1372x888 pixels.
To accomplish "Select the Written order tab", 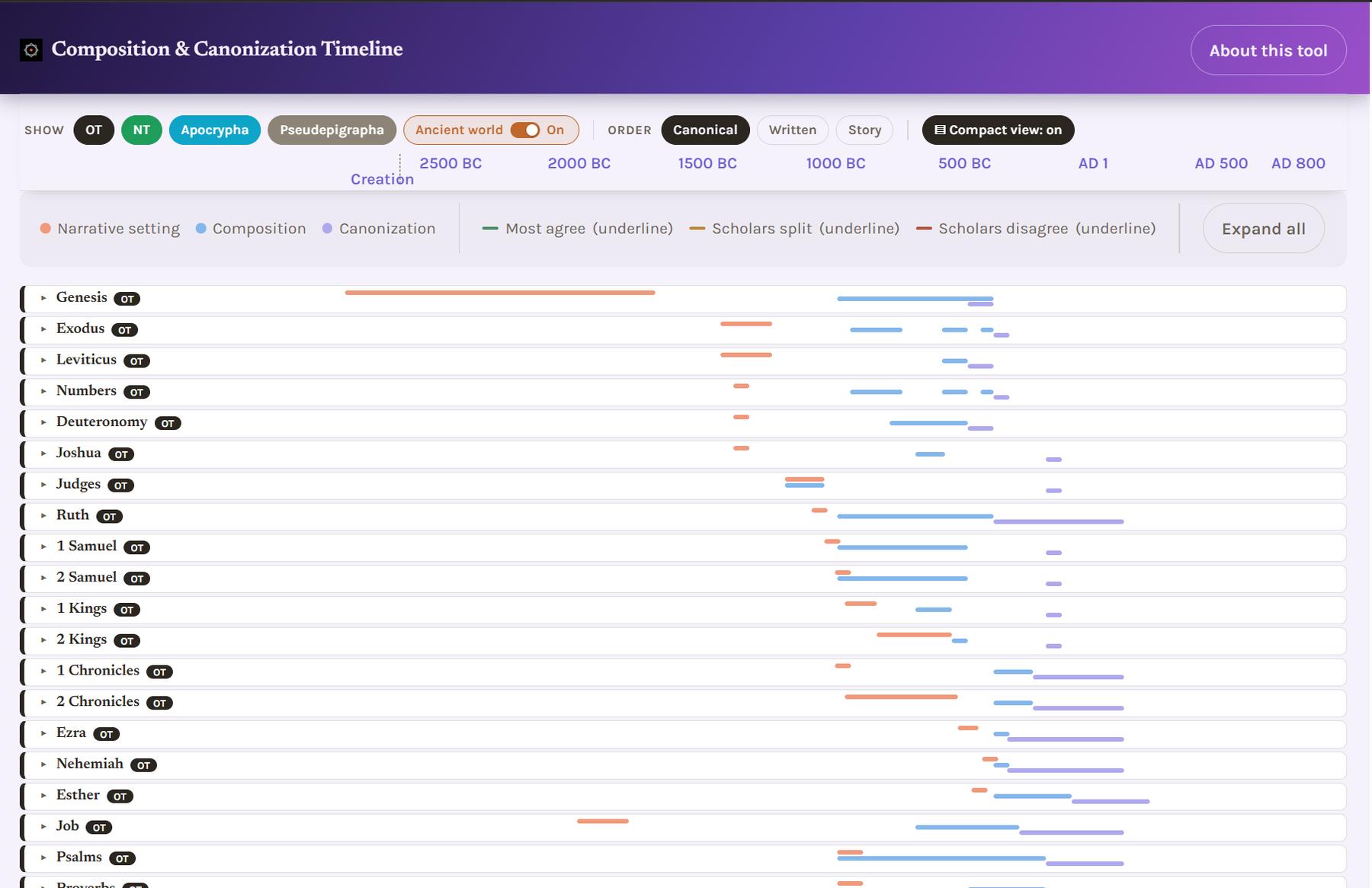I will [x=793, y=130].
